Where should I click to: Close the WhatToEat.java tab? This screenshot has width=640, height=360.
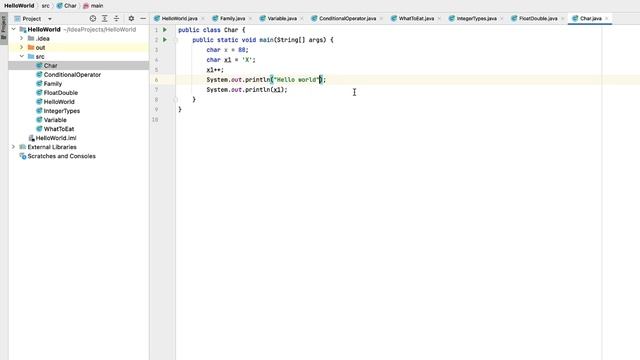pos(439,18)
